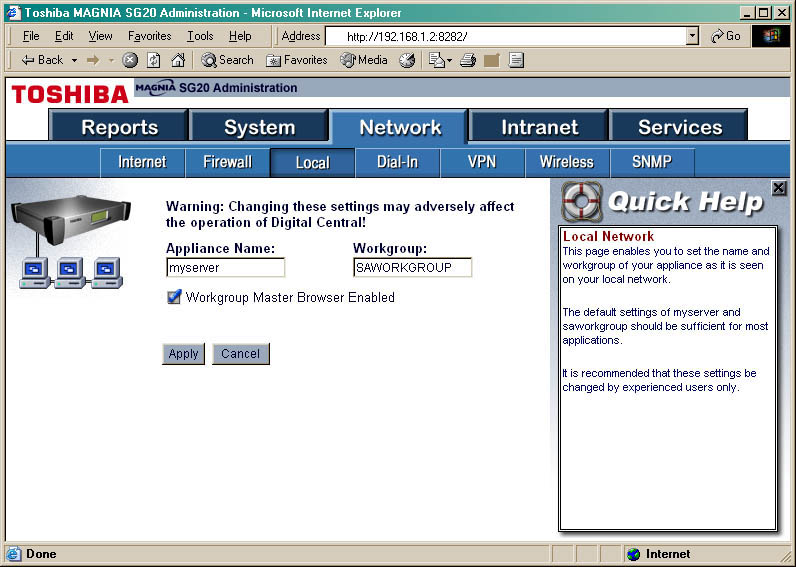
Task: Open the Dial-In sub-tab
Action: [397, 162]
